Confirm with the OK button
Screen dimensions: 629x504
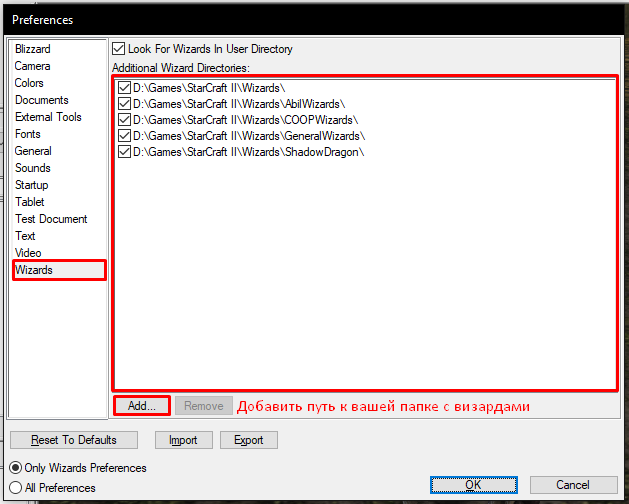tap(474, 485)
